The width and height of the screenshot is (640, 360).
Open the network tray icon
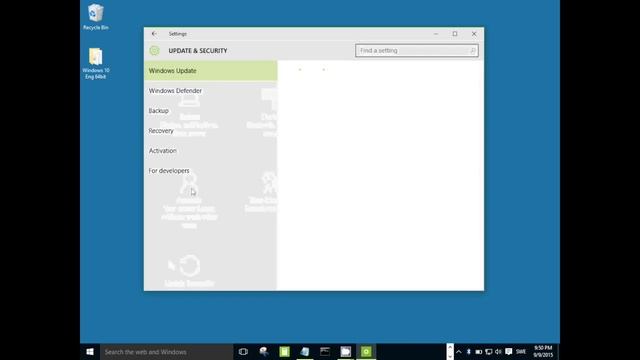coord(489,351)
